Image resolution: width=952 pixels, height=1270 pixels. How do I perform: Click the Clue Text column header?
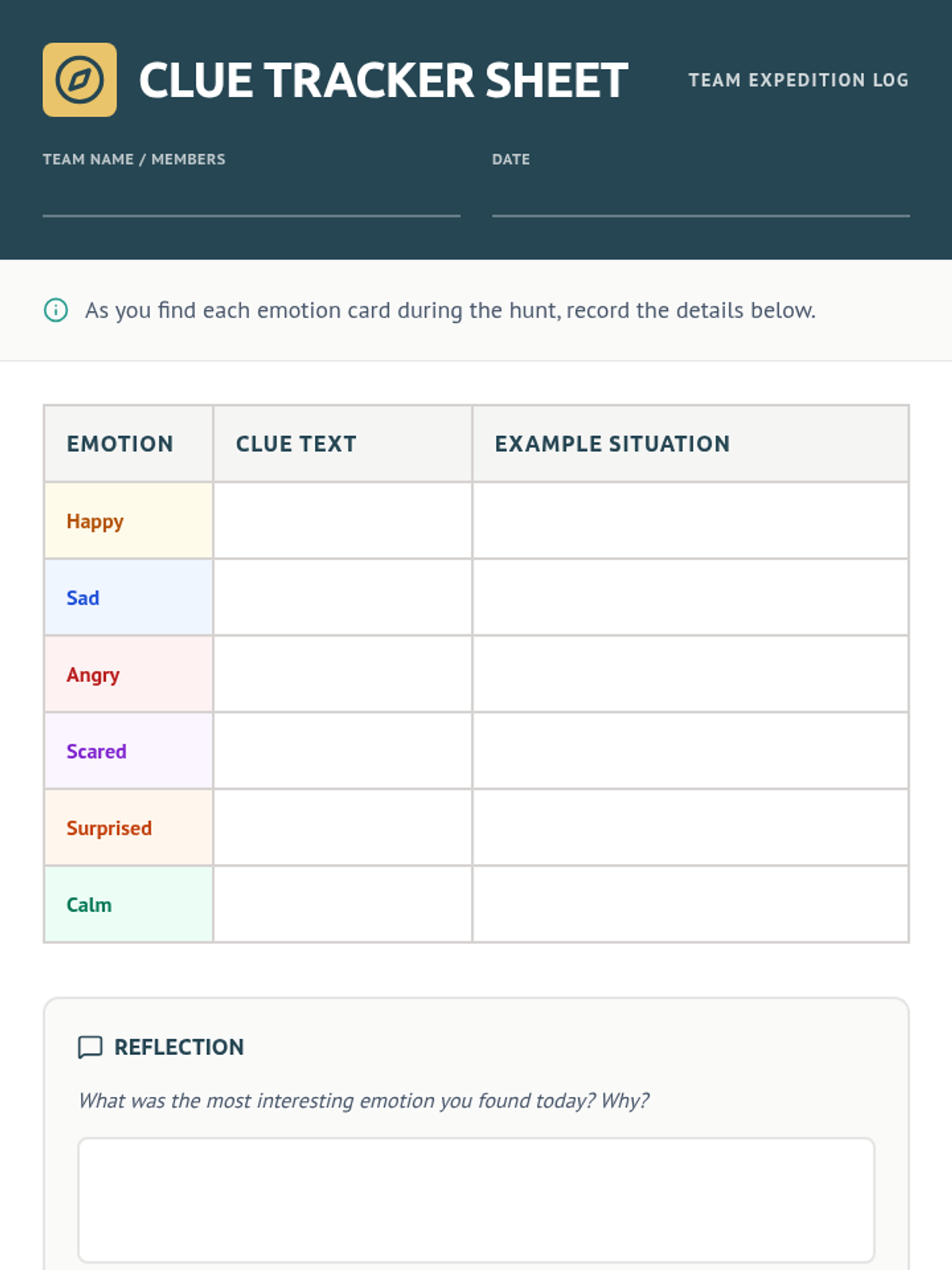[297, 444]
